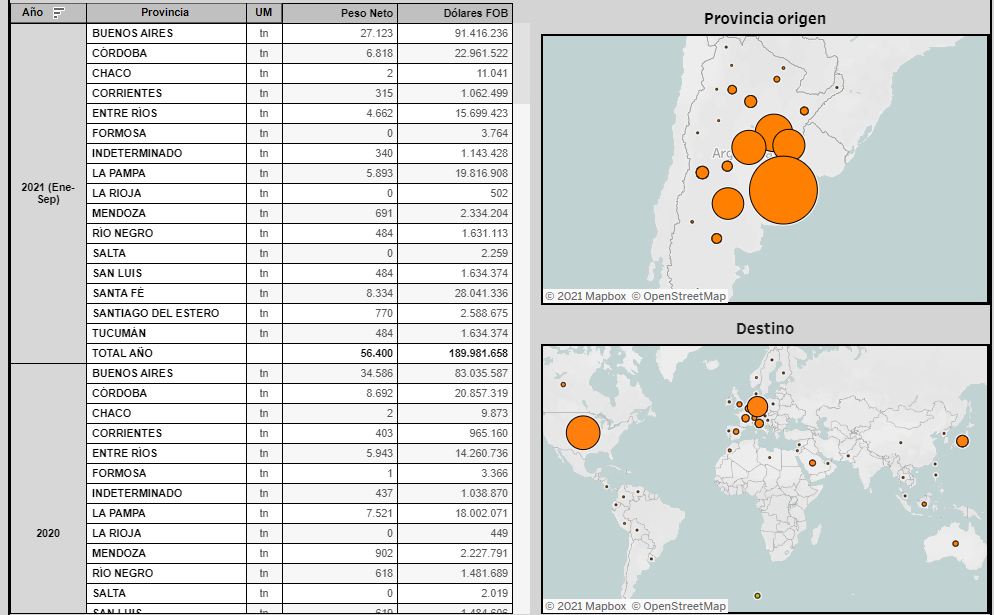Viewport: 994px width, 615px height.
Task: Click SANTA FÉ province in 2021 rows
Action: click(x=119, y=293)
